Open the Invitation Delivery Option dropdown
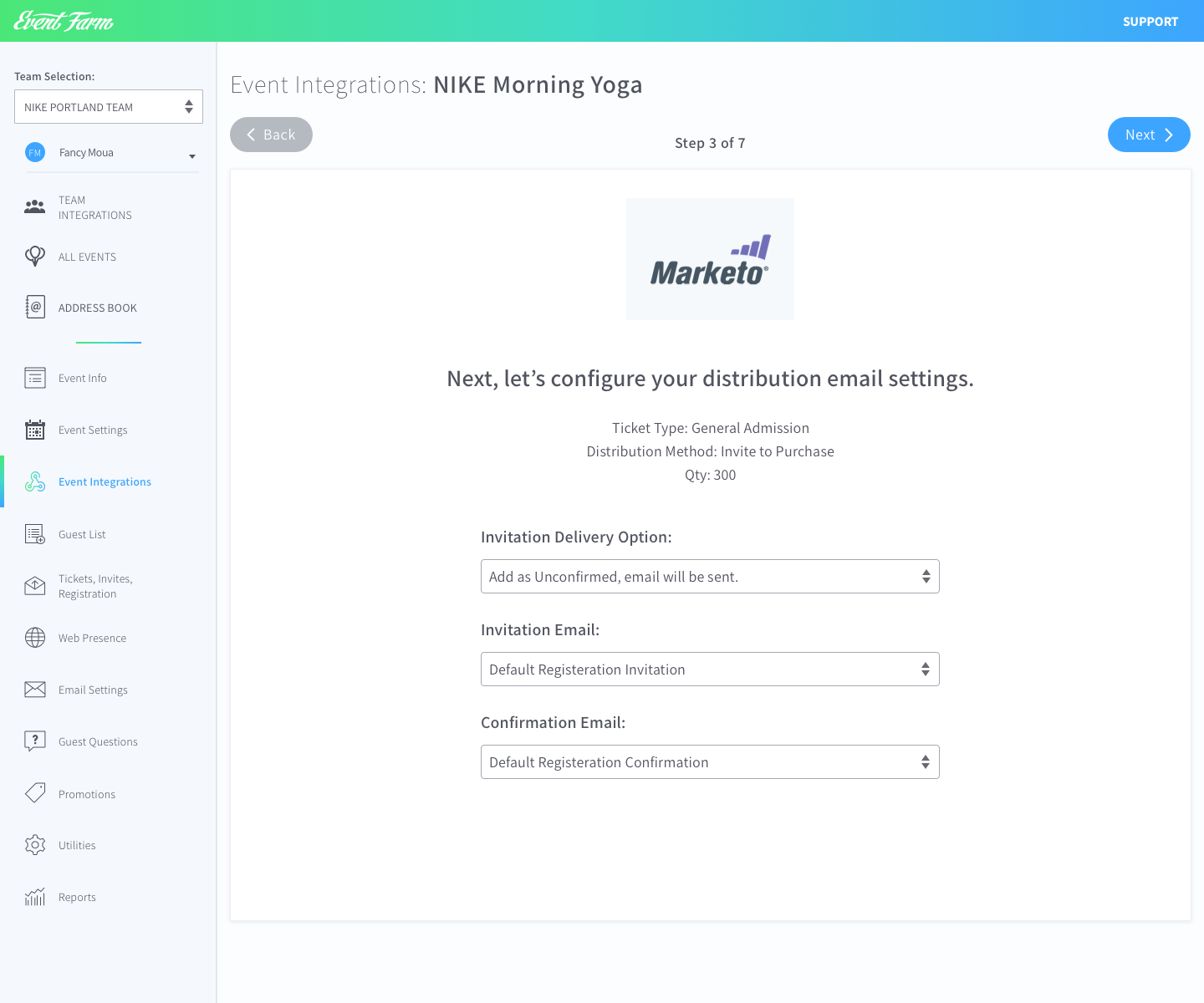 710,577
